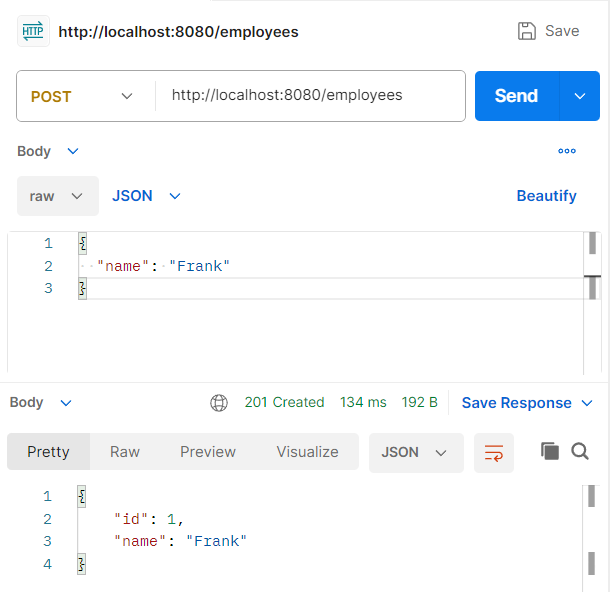This screenshot has height=592, width=610.
Task: Click the 192 B response size
Action: (420, 402)
